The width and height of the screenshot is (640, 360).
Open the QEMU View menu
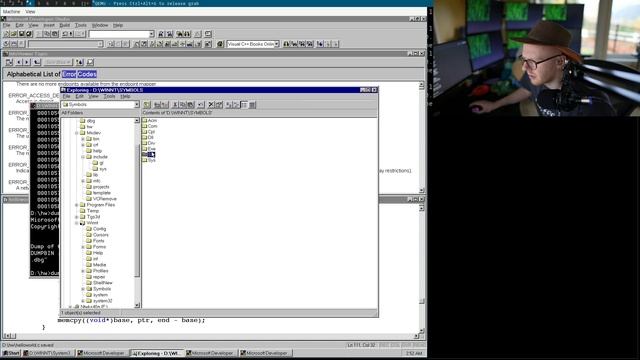coord(30,12)
